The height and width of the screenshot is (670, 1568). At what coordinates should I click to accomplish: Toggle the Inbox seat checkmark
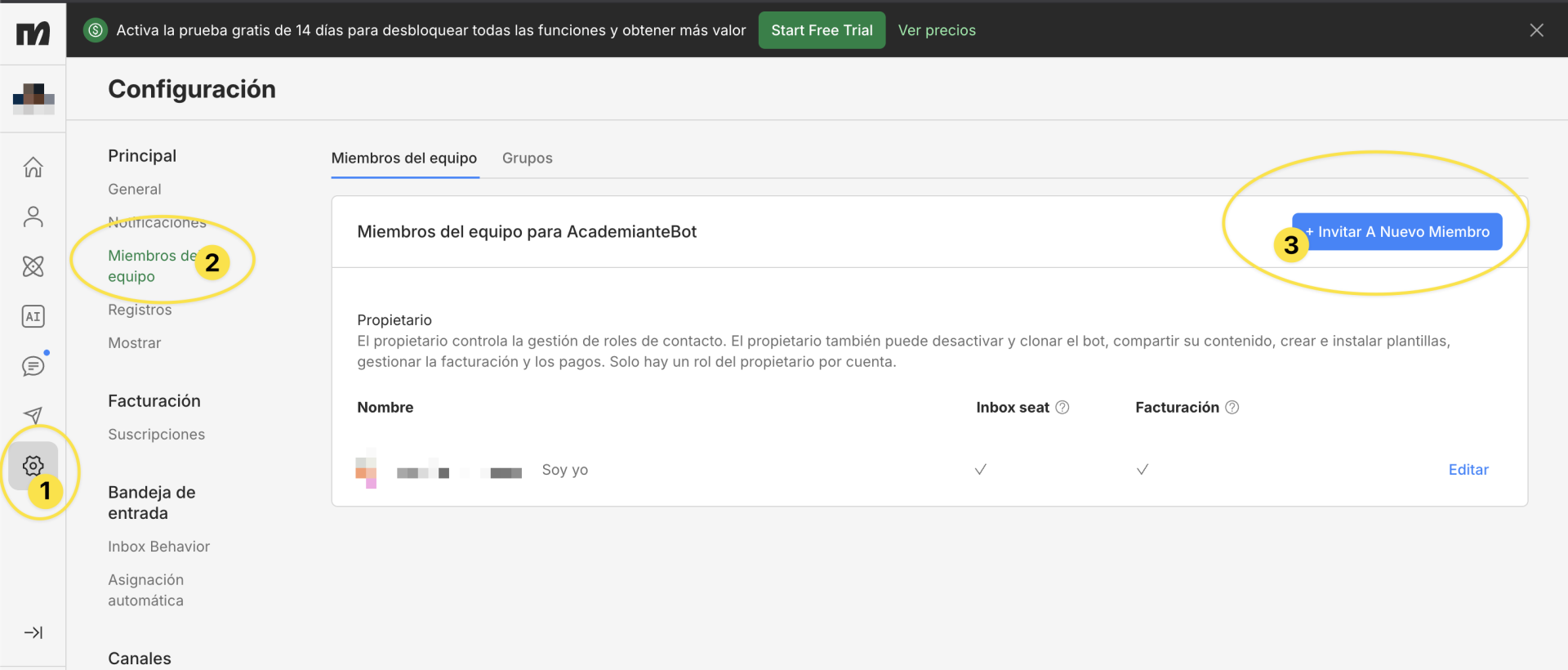coord(981,469)
